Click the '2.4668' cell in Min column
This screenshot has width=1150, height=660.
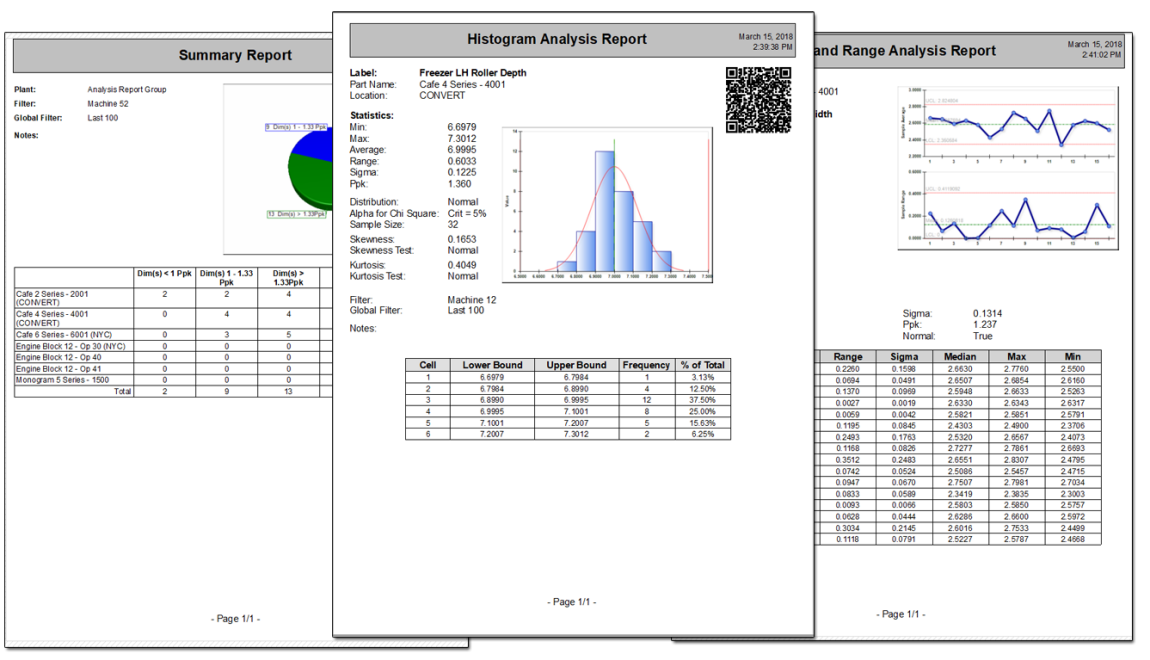[1072, 540]
